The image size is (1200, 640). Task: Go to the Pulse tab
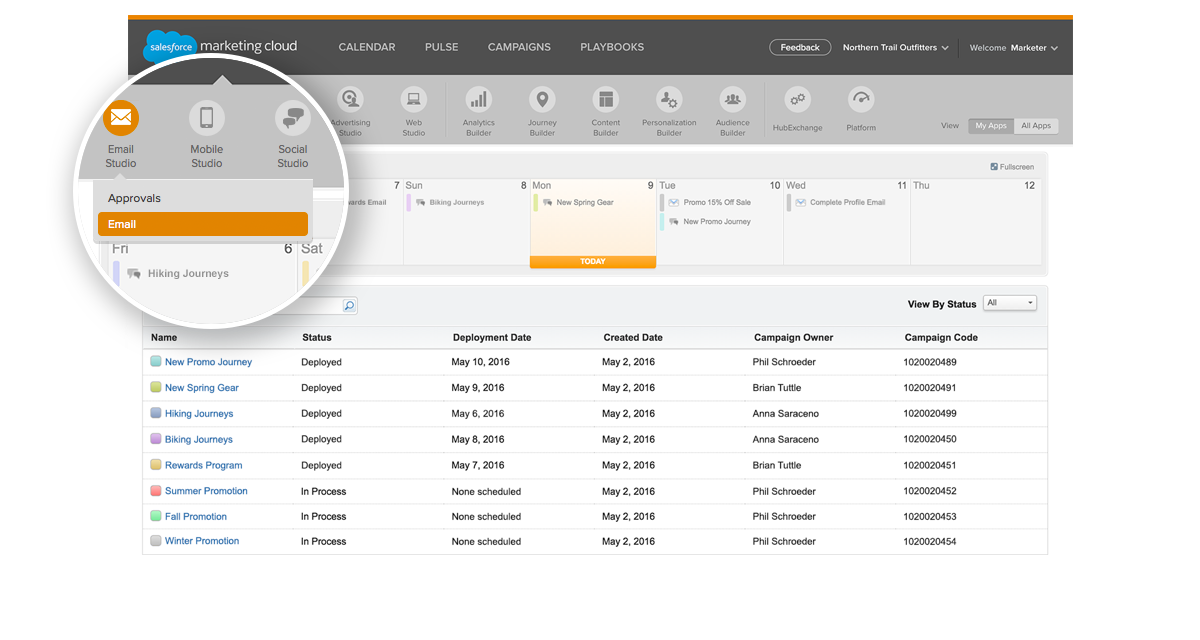442,47
